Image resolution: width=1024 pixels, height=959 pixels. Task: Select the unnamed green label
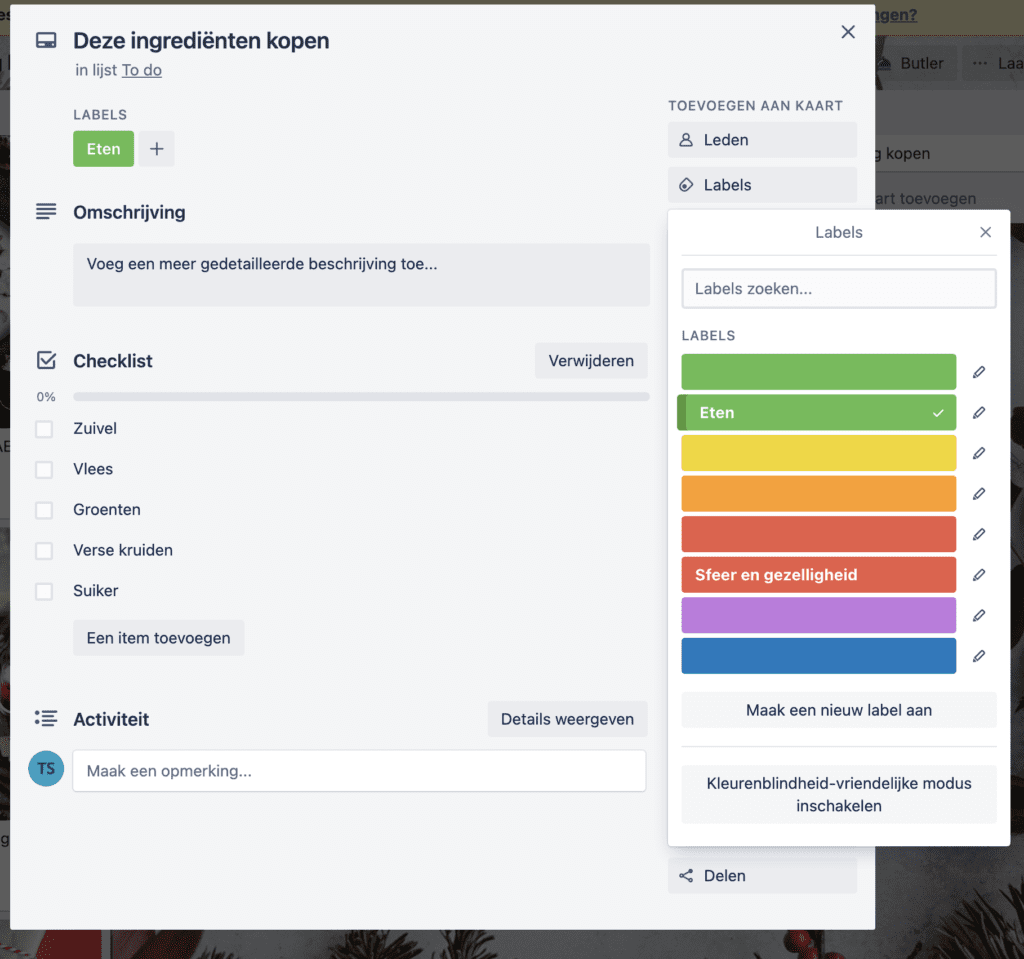(818, 372)
